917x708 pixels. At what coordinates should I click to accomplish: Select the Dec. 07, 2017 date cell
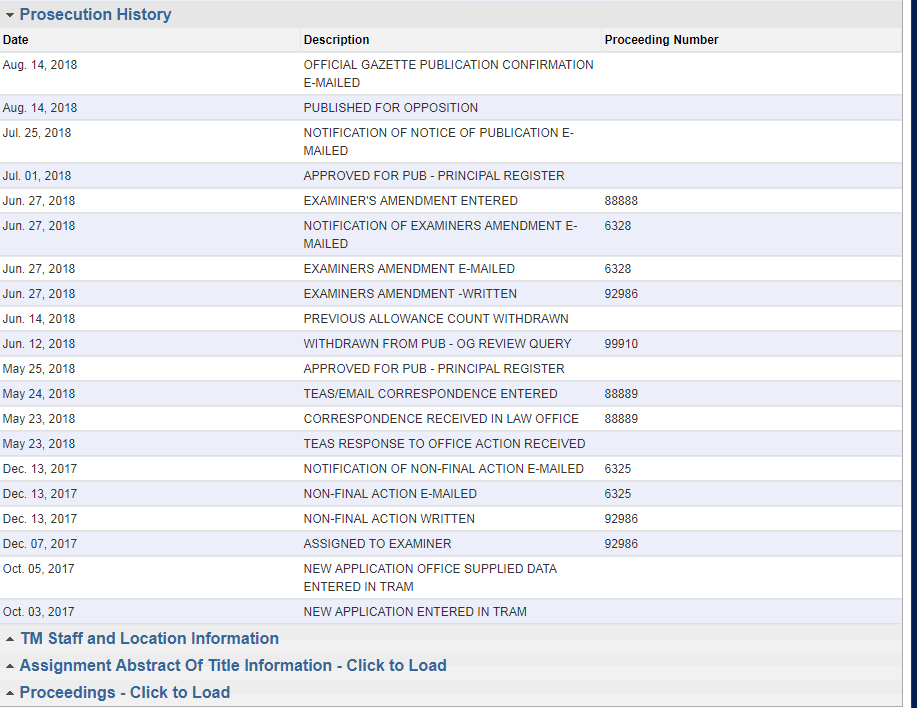(x=40, y=544)
